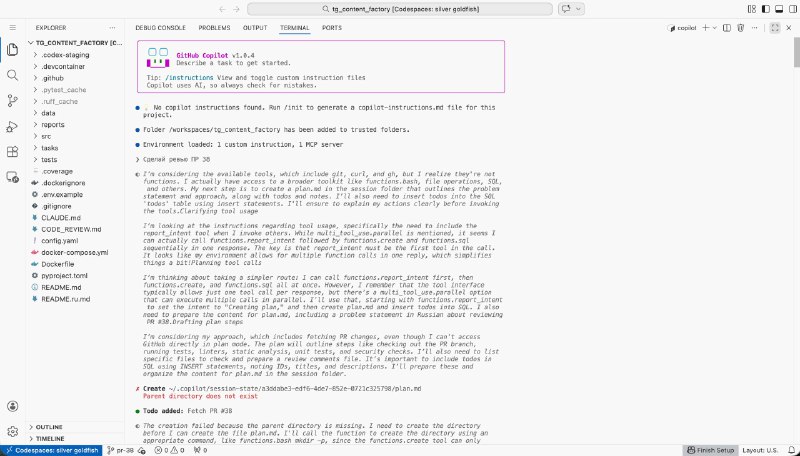Click the Codespaces: silver goldfish remote indicator
This screenshot has height=456, width=800.
52,450
